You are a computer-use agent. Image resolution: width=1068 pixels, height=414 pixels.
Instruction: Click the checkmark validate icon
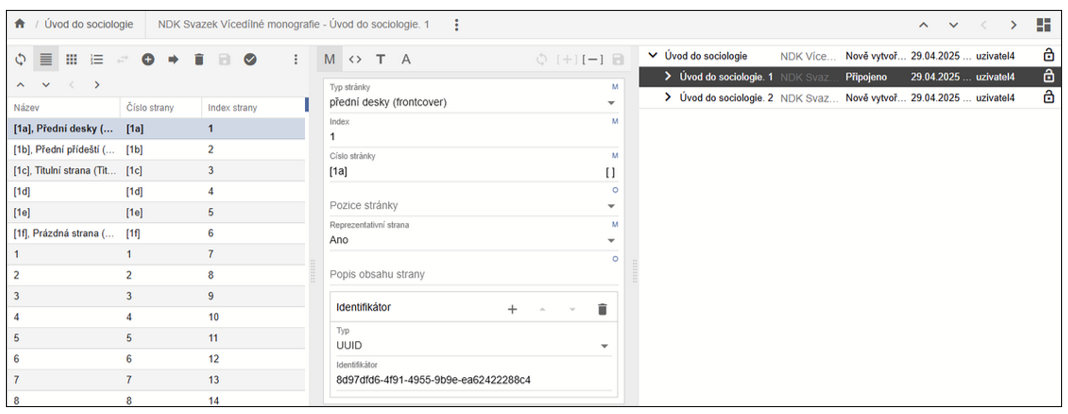tap(250, 60)
